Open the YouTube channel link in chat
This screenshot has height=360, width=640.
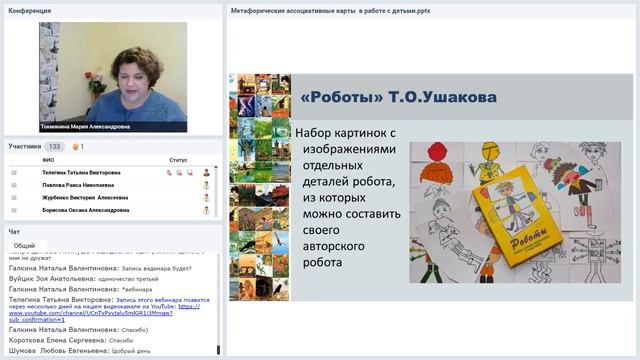pyautogui.click(x=104, y=313)
